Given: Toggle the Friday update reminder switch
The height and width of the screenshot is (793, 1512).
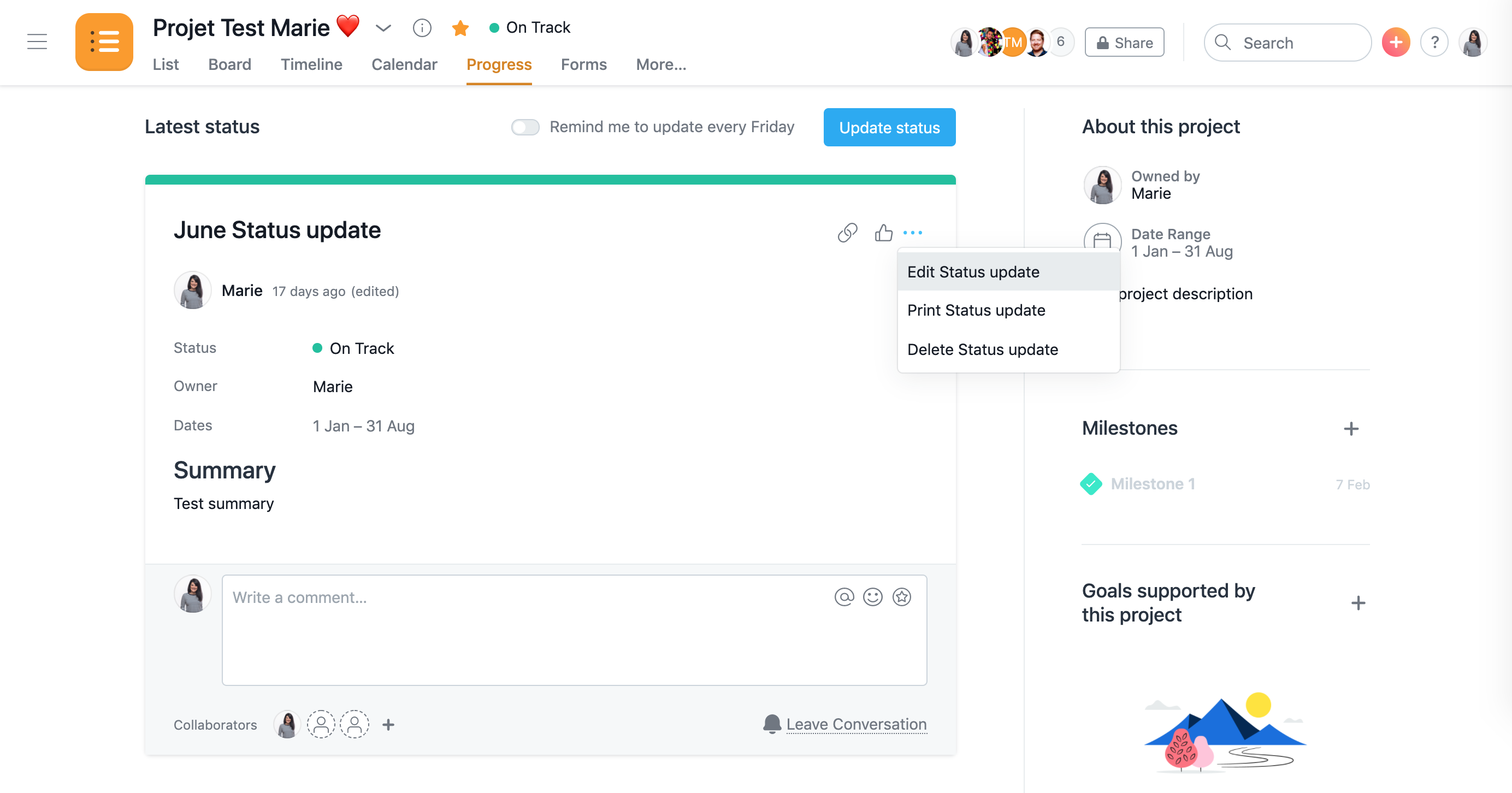Looking at the screenshot, I should [525, 127].
